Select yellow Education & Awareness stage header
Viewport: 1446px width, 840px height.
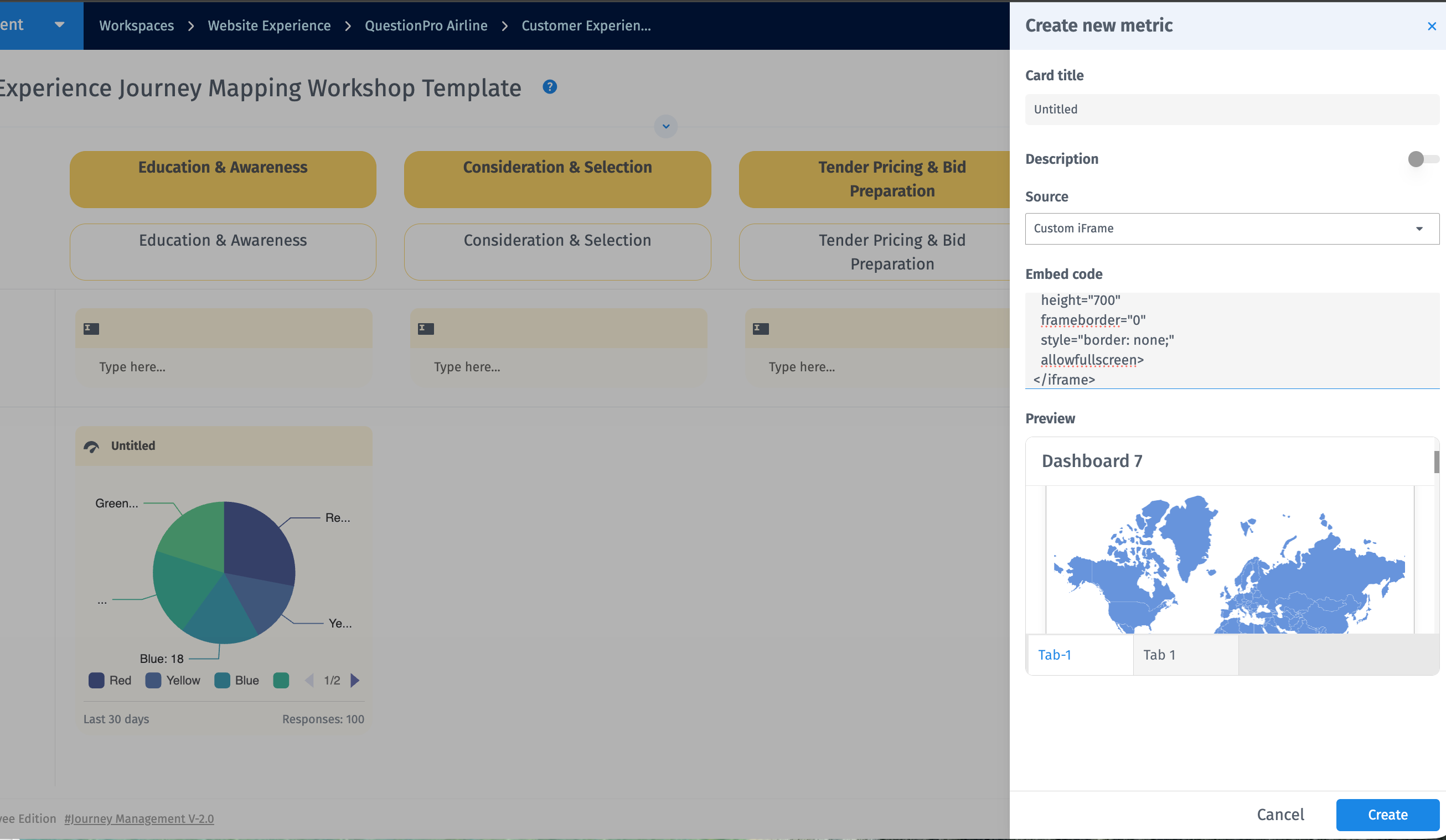click(x=223, y=179)
